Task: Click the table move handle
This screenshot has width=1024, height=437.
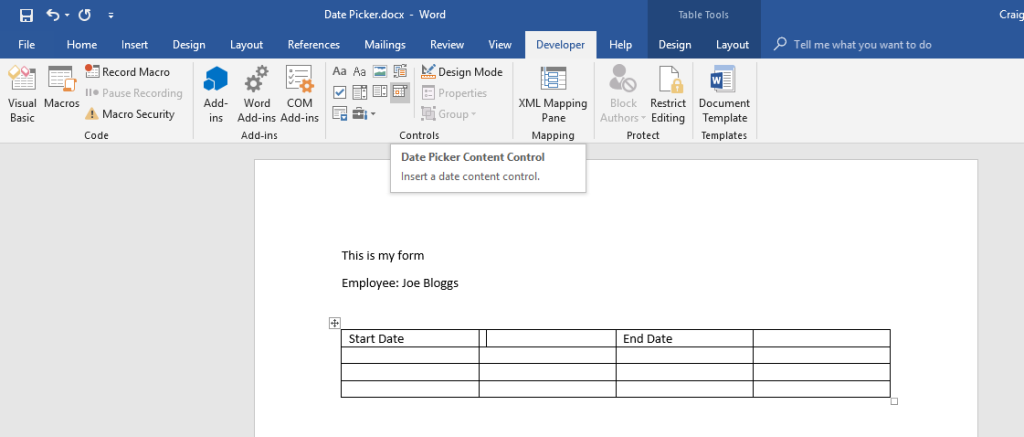Action: (x=334, y=323)
